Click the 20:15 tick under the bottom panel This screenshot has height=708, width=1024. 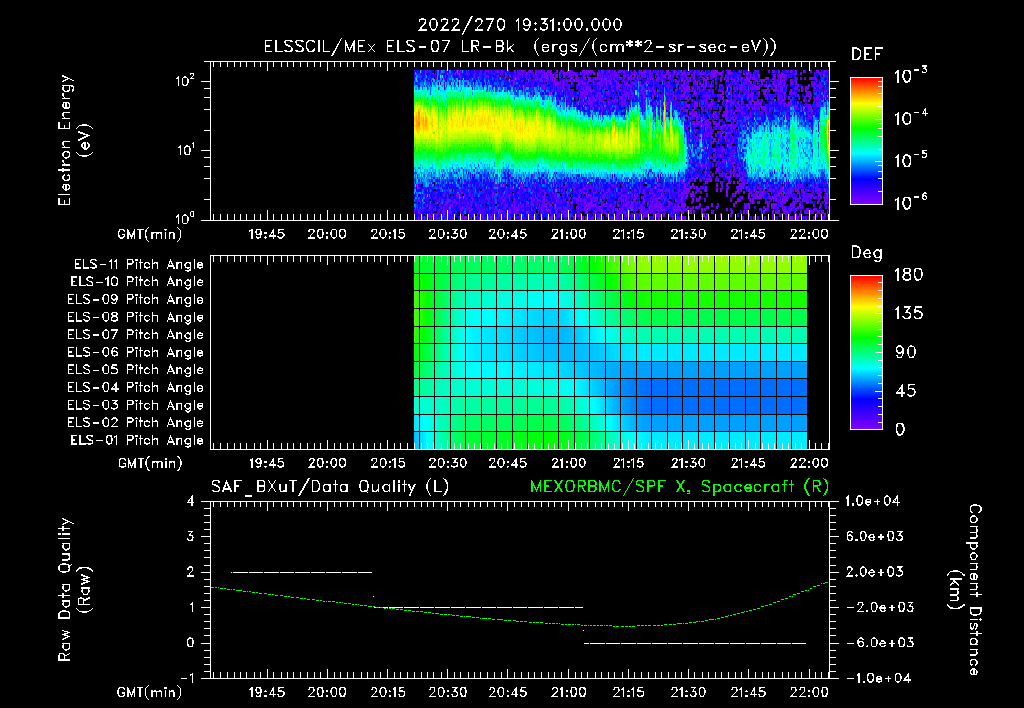[x=387, y=692]
